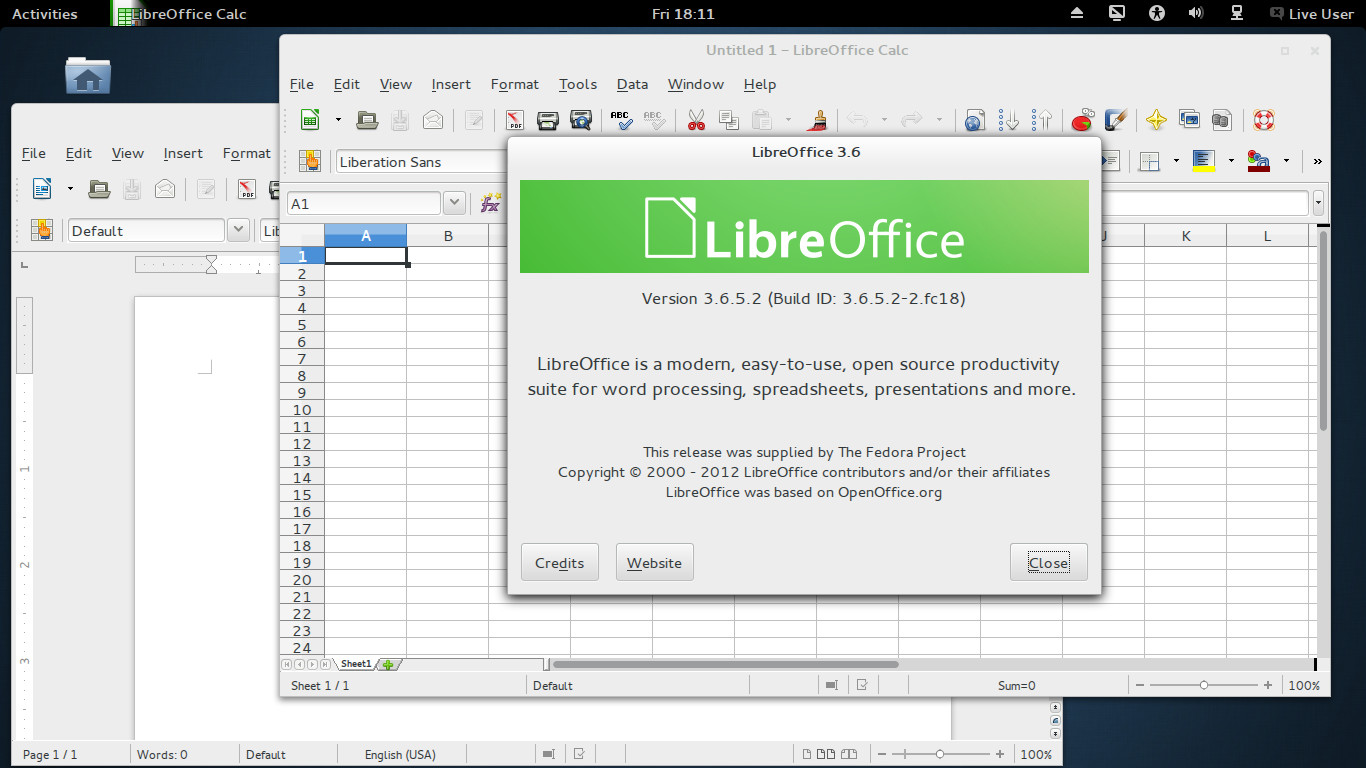
Task: Click the Open folder icon in Writer toolbar
Action: coord(99,188)
